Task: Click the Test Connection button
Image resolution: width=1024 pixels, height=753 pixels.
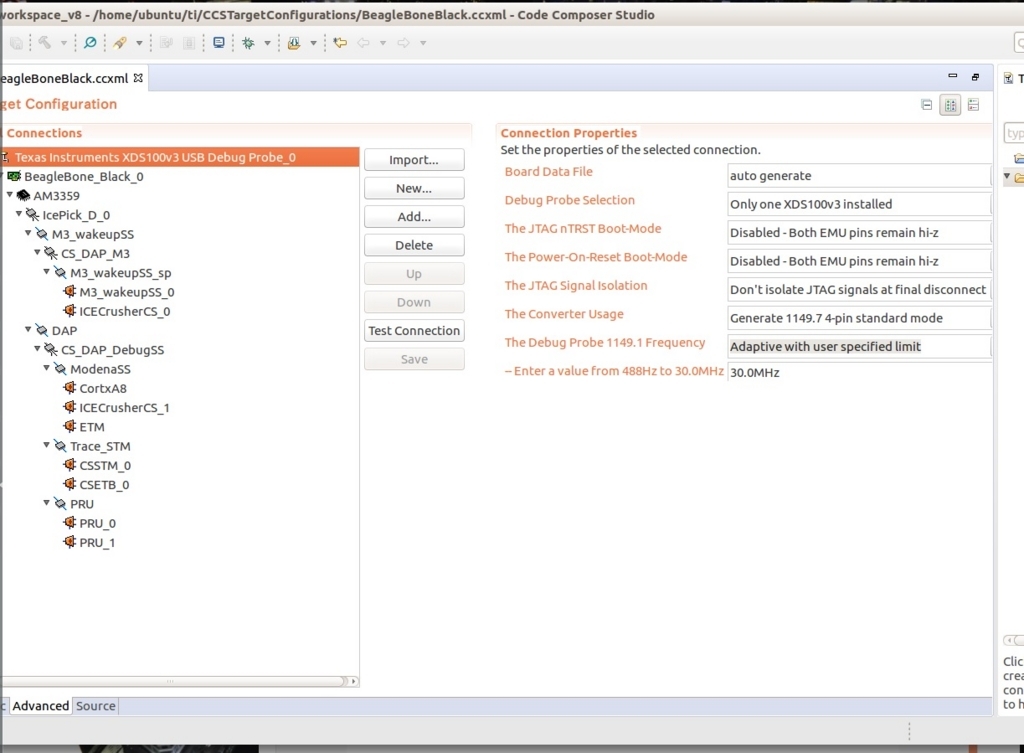Action: [414, 330]
